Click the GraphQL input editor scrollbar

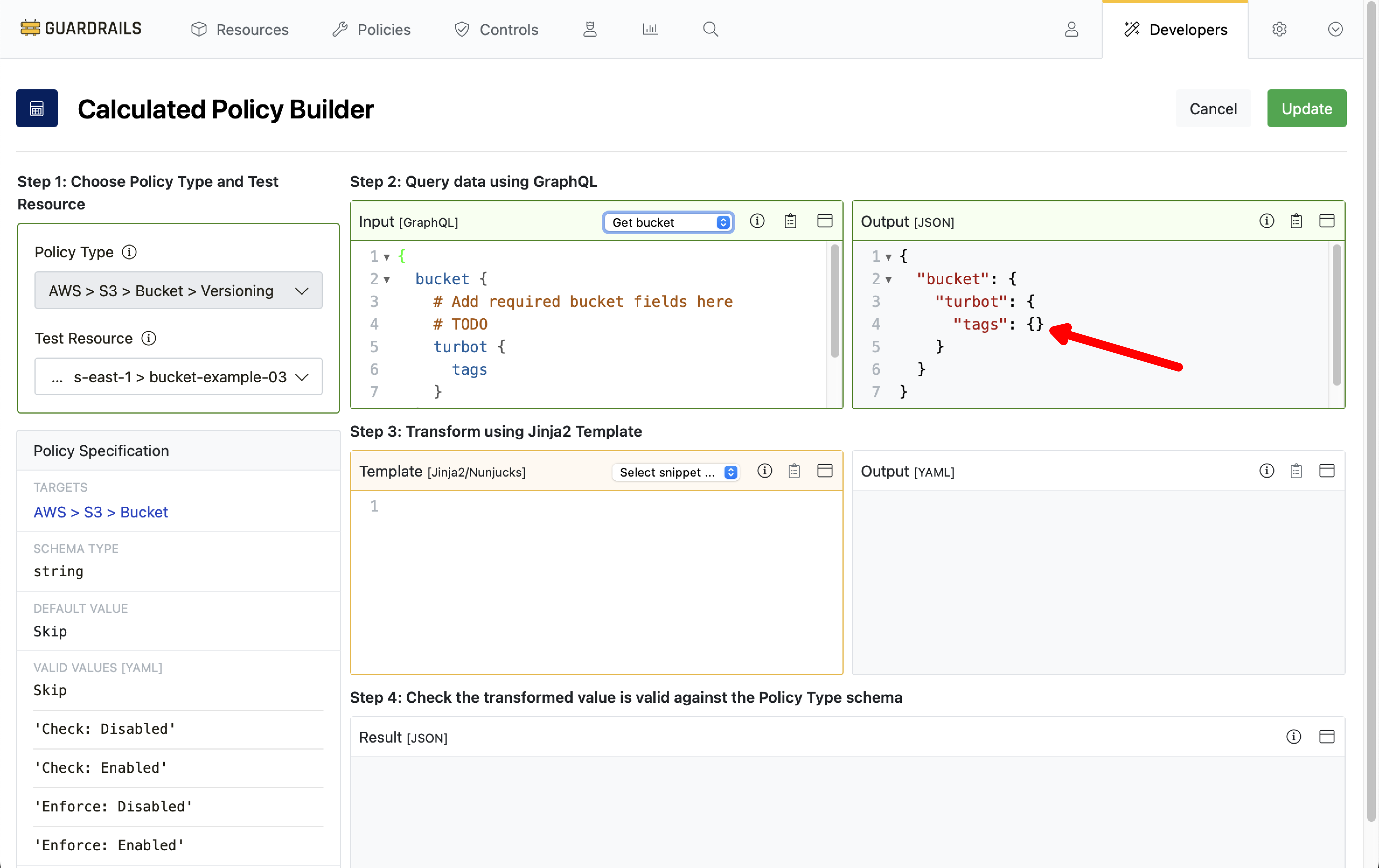point(834,300)
